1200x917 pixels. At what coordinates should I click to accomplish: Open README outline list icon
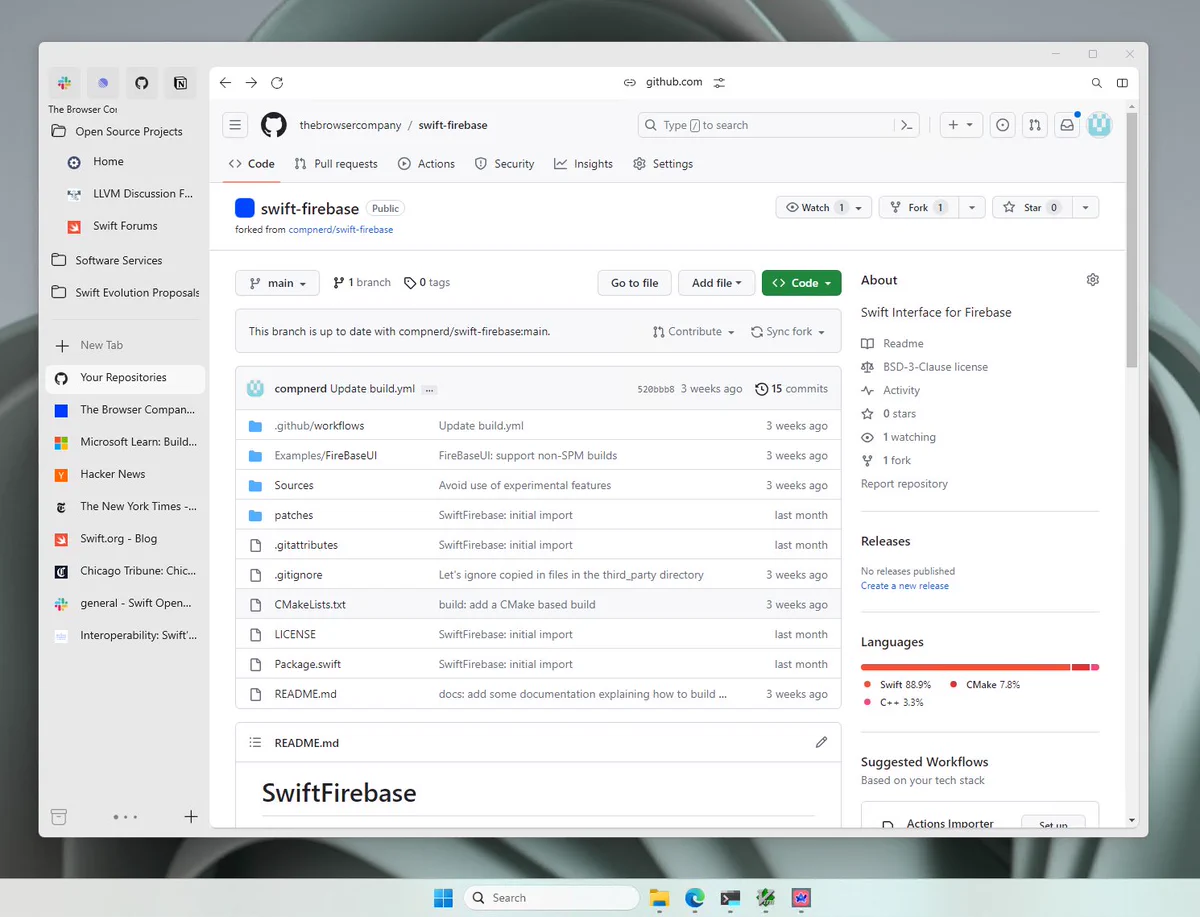coord(255,743)
